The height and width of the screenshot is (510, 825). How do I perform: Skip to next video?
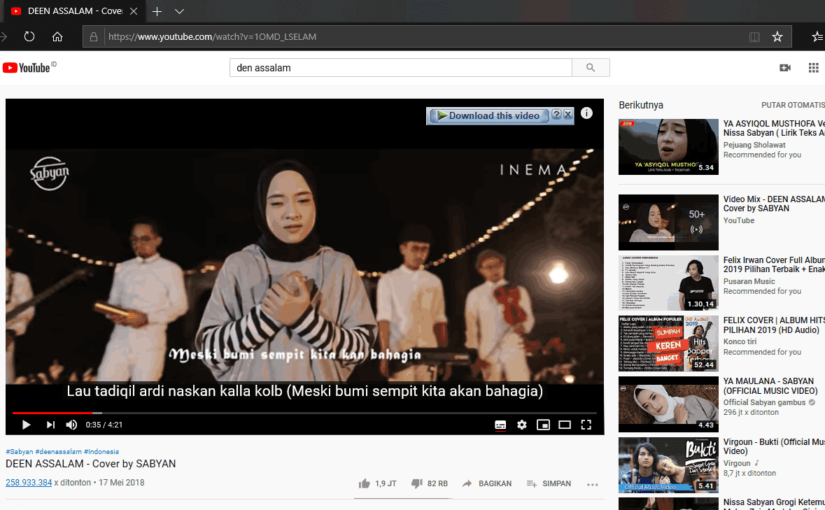point(50,425)
